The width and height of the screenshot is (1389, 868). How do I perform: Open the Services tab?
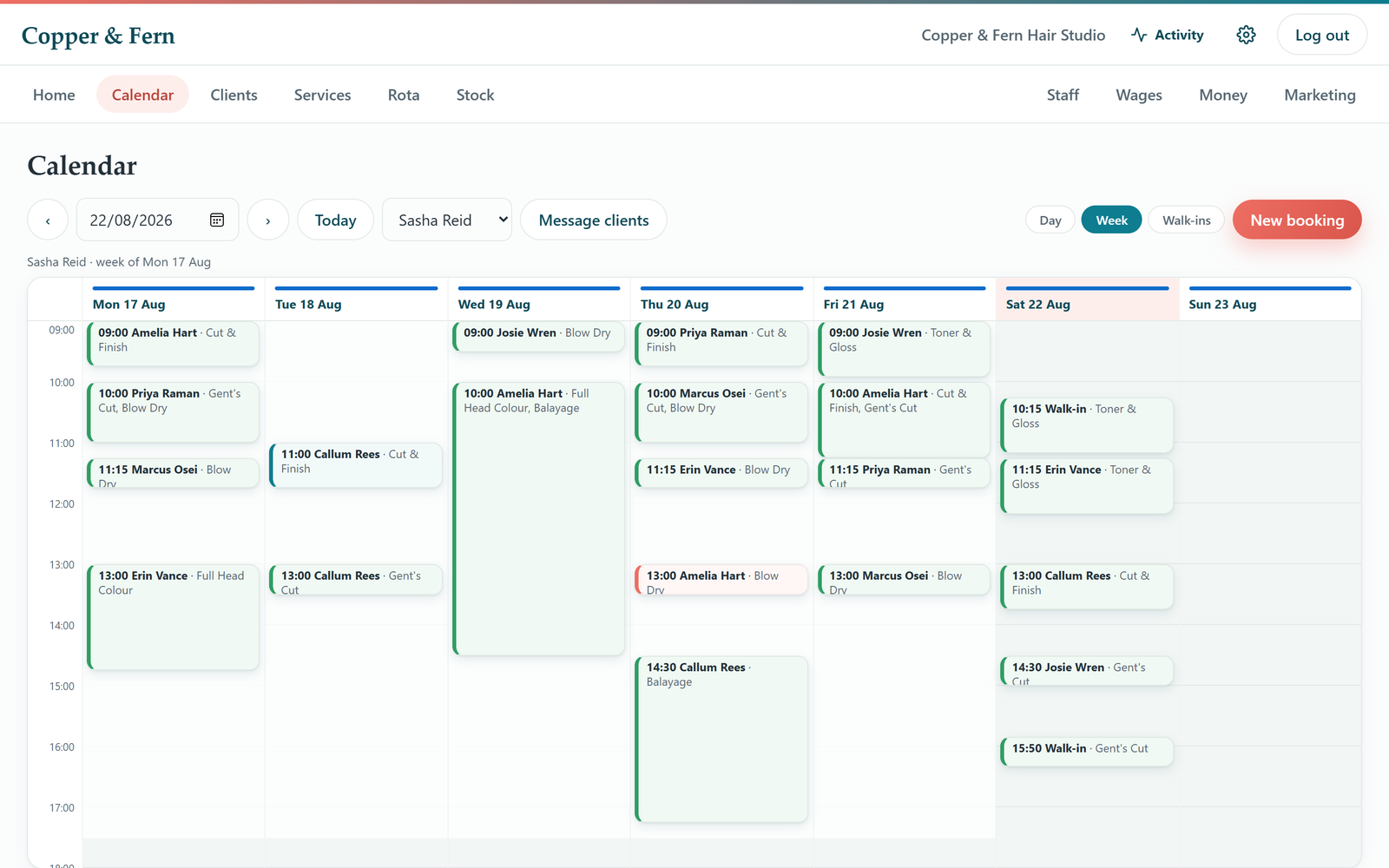coord(322,95)
